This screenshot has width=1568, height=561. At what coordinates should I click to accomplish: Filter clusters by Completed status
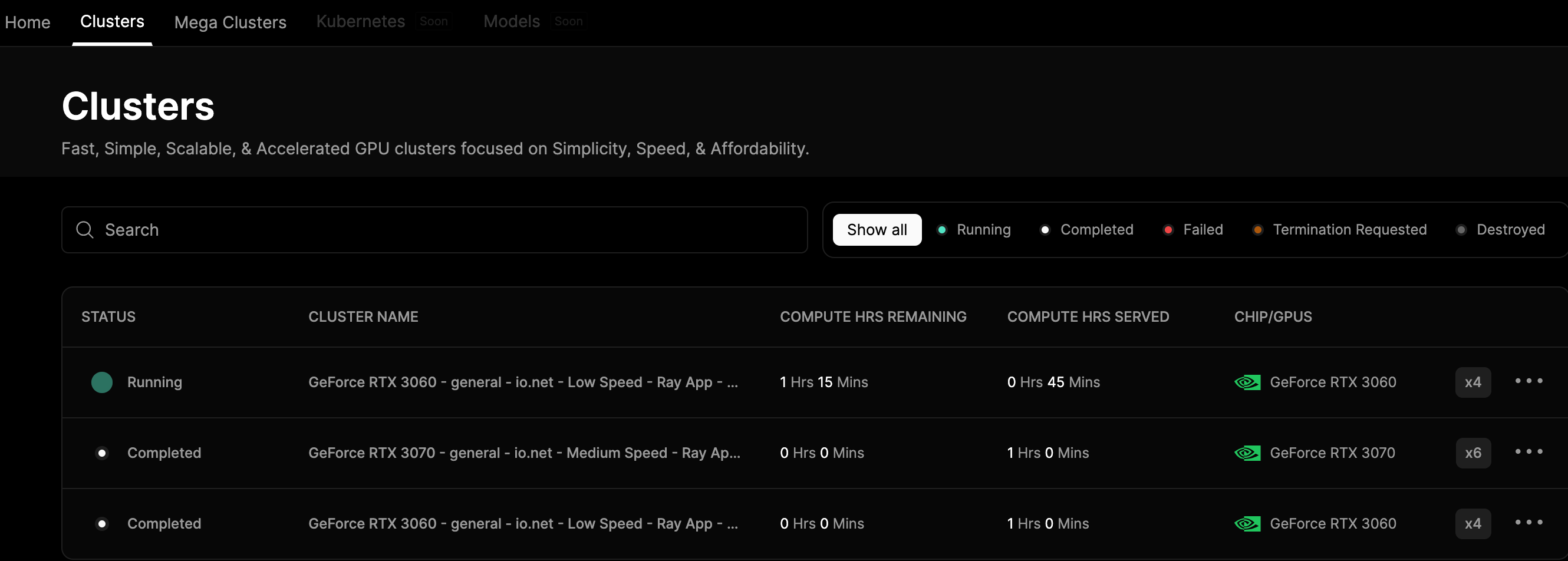1087,230
